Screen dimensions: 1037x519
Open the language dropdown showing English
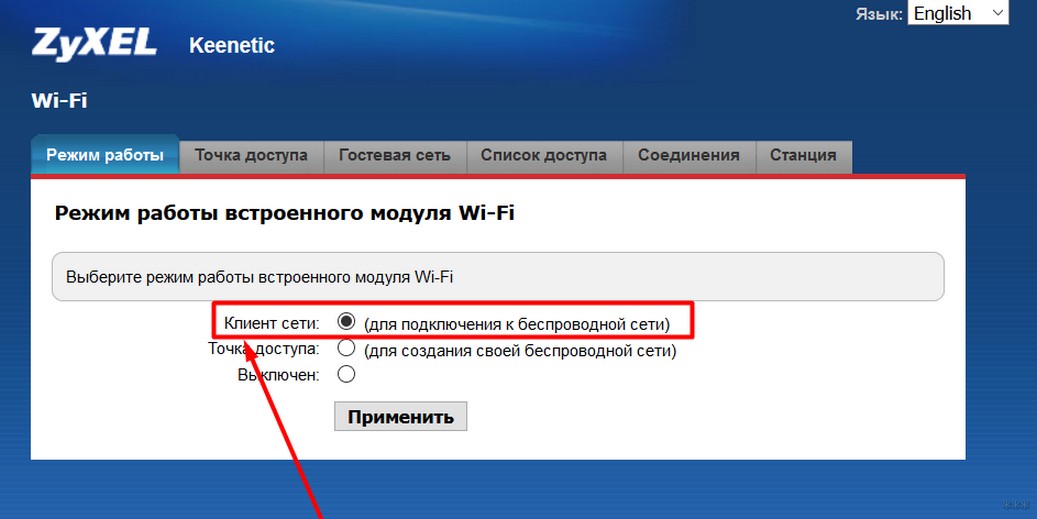958,13
